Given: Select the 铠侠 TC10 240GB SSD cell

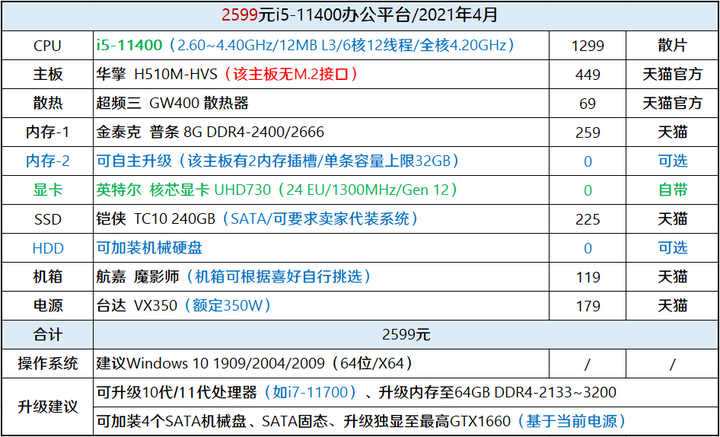Looking at the screenshot, I should [321, 219].
